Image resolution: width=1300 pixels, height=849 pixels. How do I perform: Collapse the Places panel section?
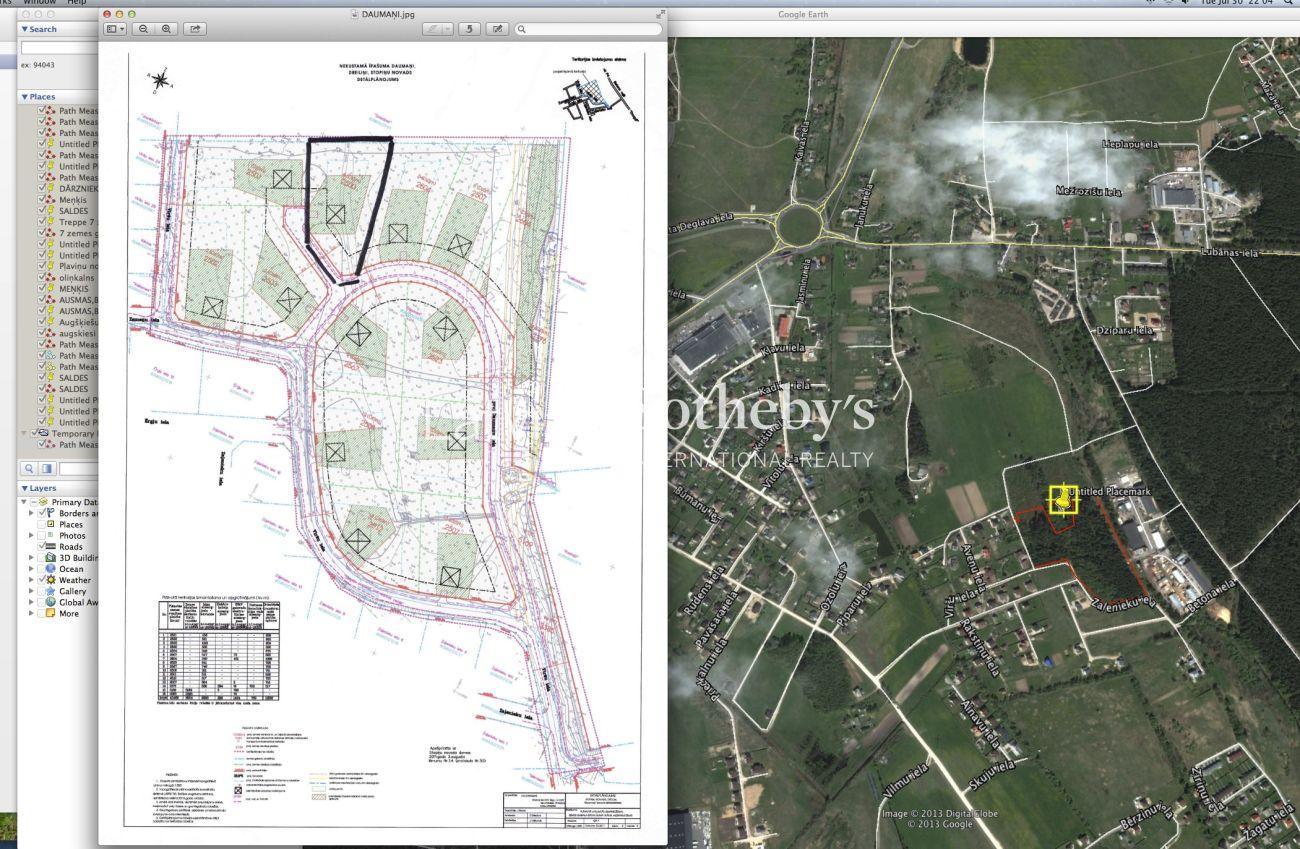25,97
